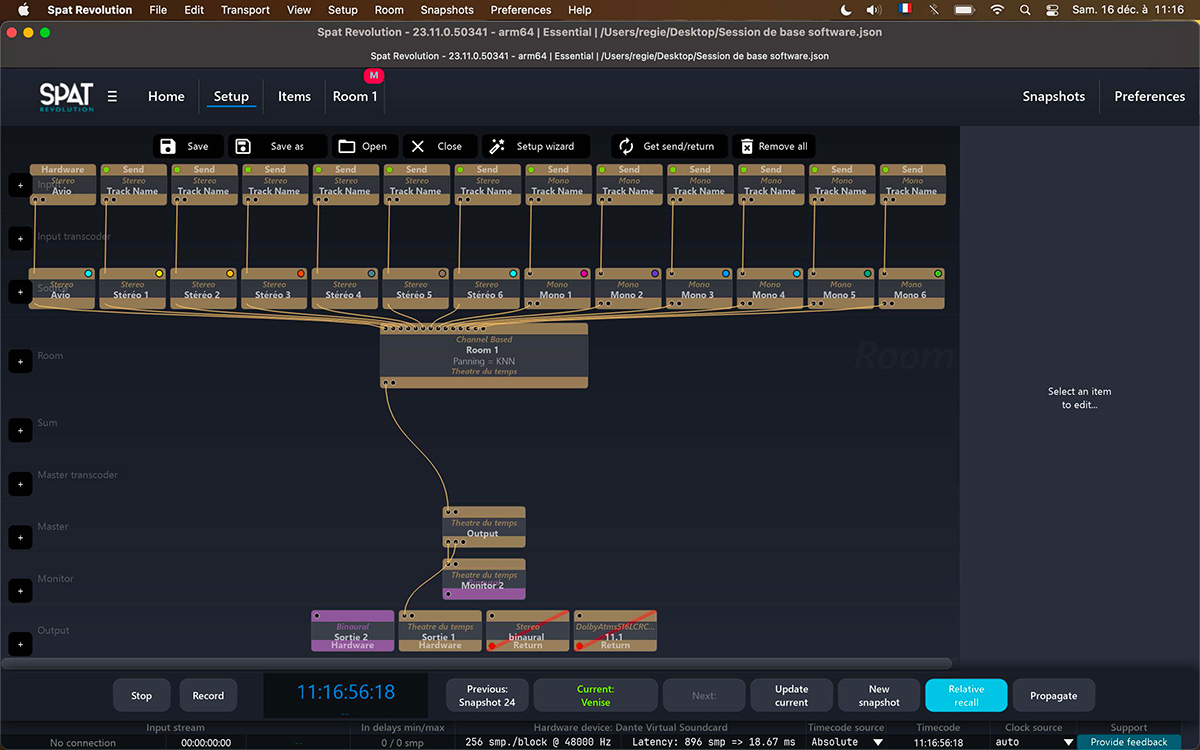Click the Open folder icon

346,146
